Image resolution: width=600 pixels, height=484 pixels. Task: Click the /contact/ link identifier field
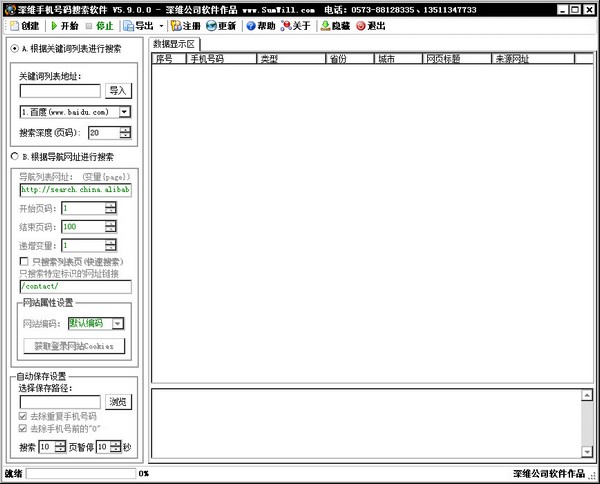(x=75, y=286)
